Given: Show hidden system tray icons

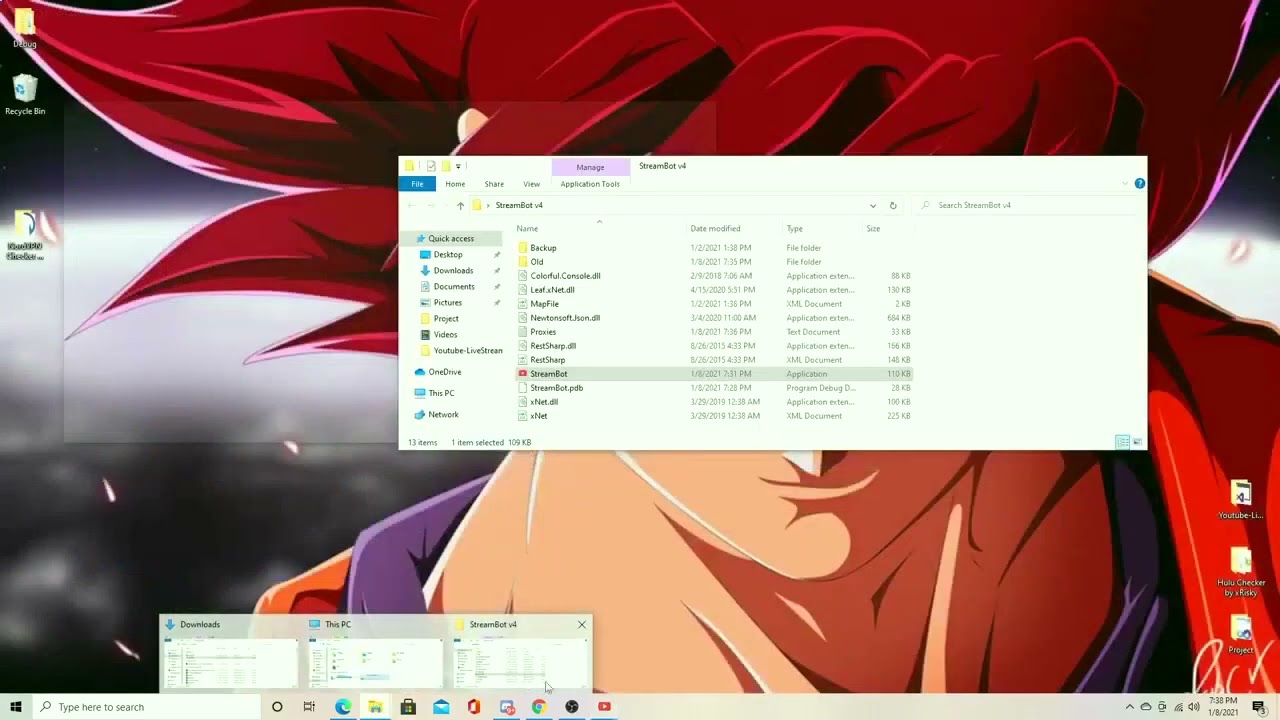Looking at the screenshot, I should pyautogui.click(x=1130, y=707).
